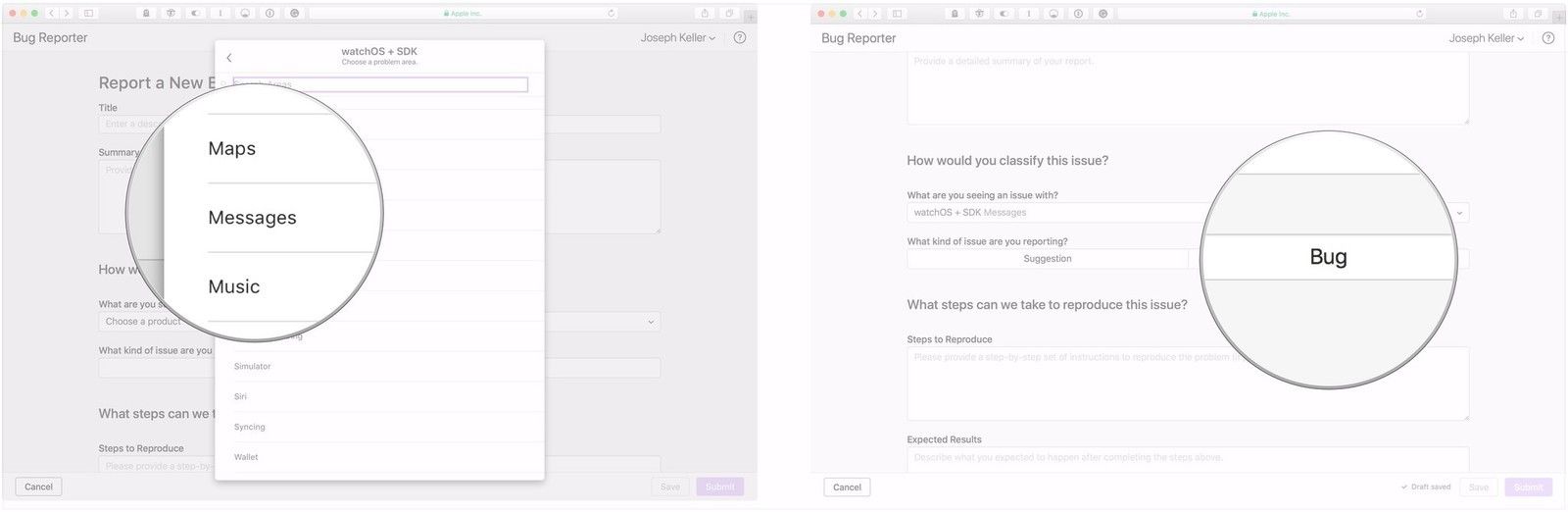Click back chevron in watchOS + SDK popup

click(229, 58)
